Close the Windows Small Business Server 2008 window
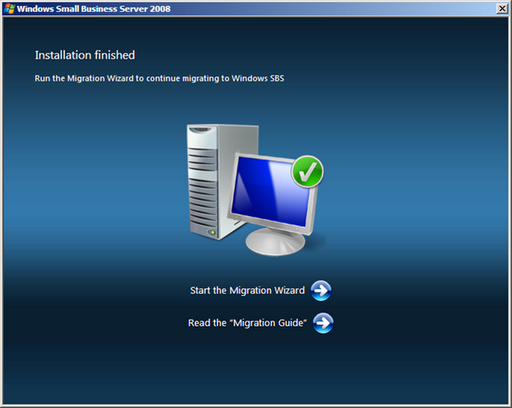The image size is (512, 408). 502,8
